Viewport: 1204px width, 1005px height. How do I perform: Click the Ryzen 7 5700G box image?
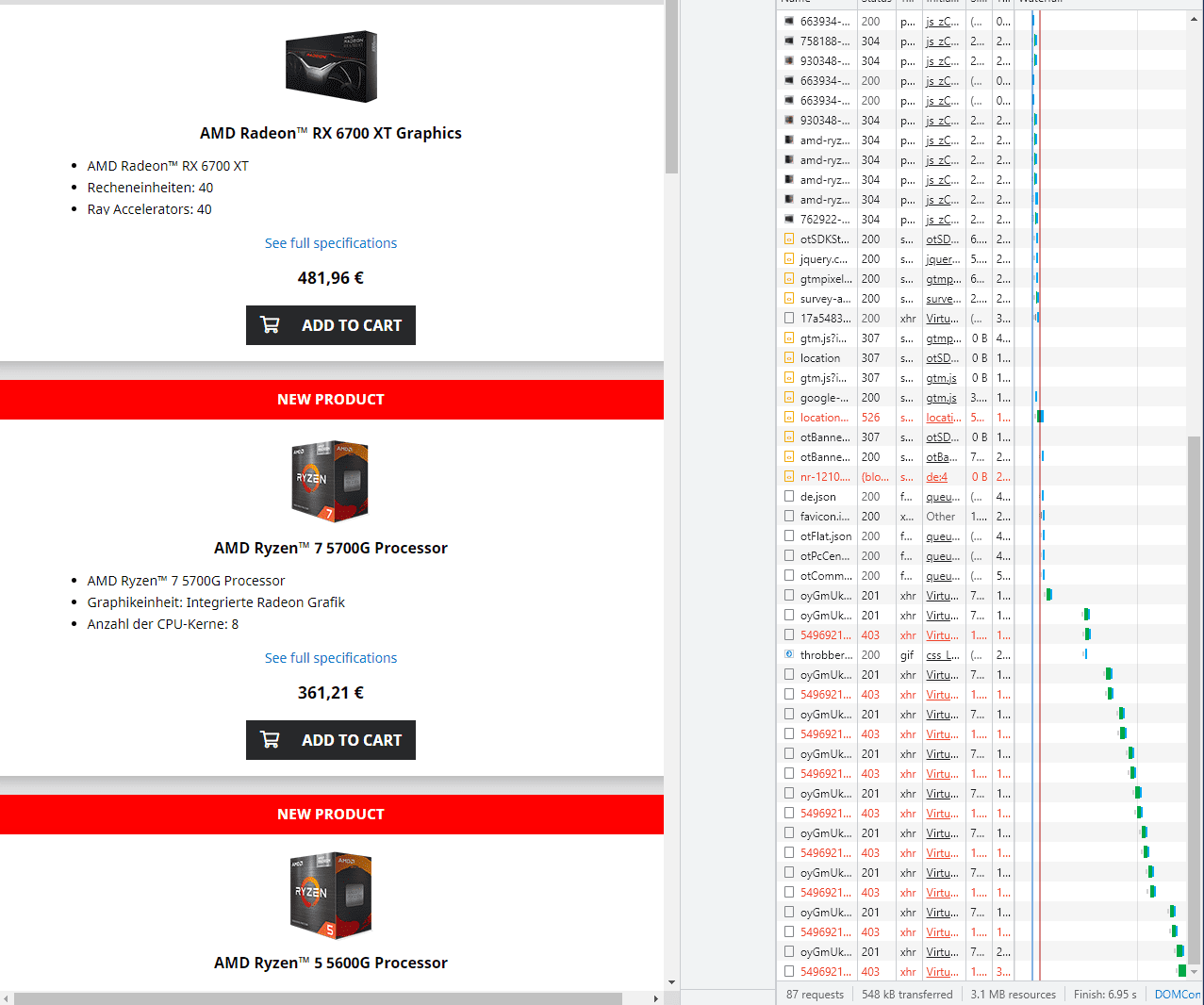point(330,481)
